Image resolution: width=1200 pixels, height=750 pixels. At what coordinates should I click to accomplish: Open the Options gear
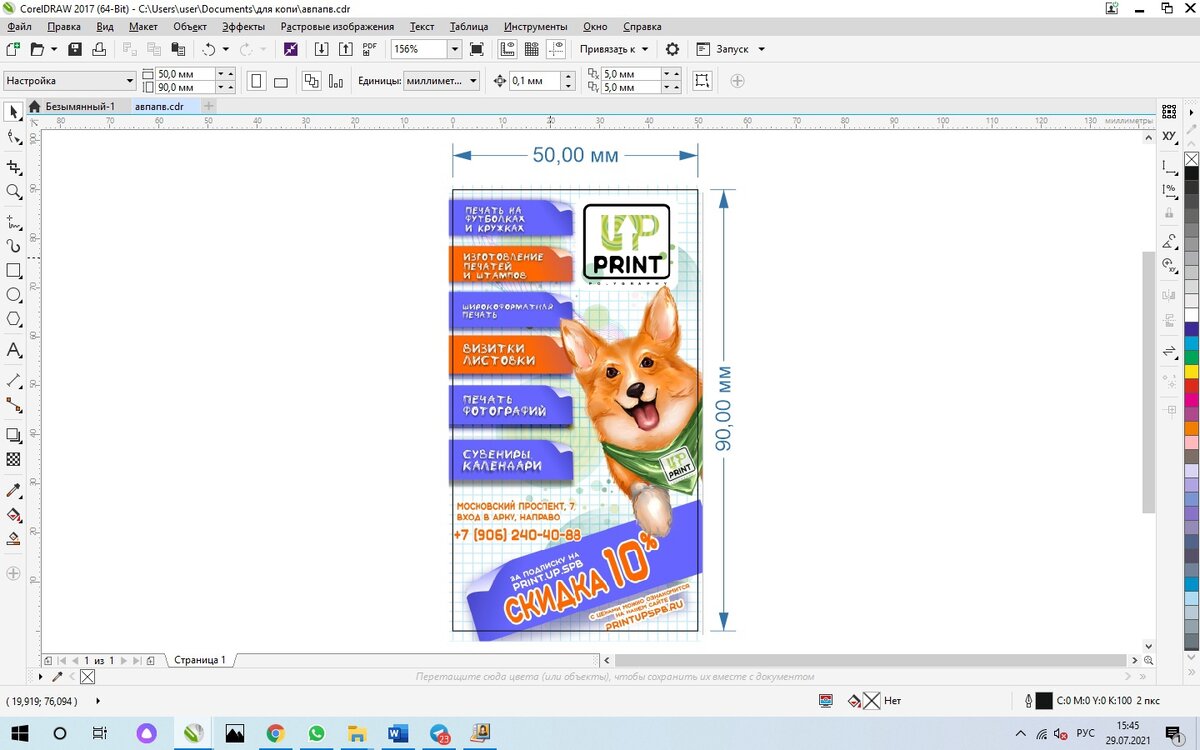coord(672,49)
